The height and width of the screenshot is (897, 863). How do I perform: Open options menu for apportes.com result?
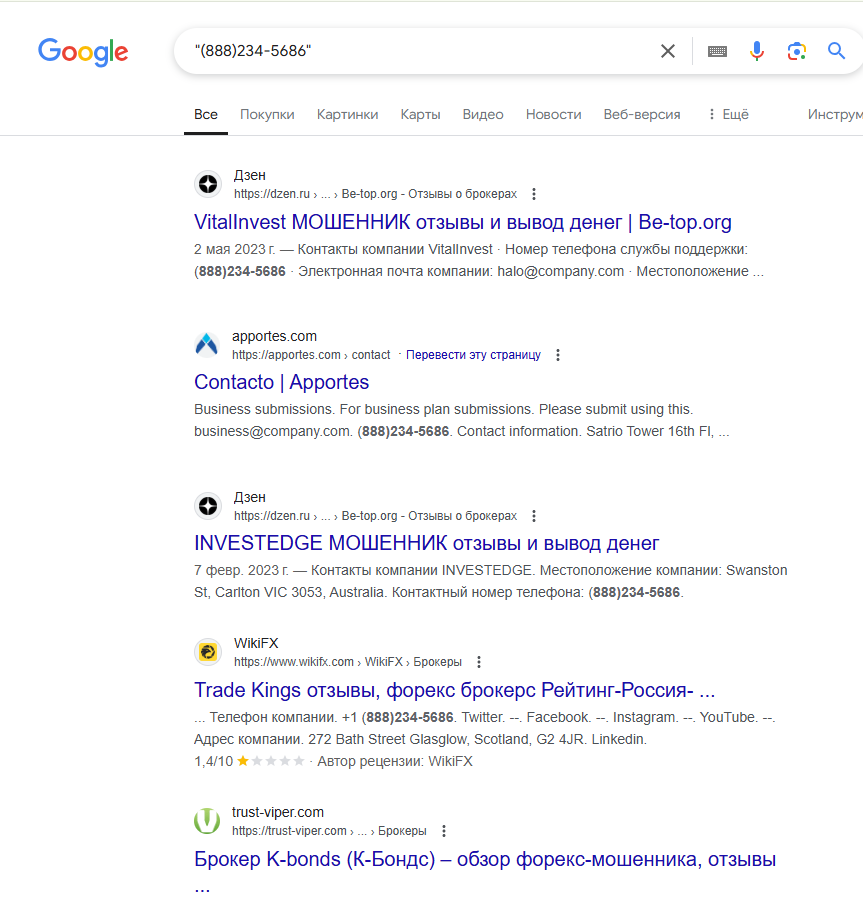click(x=558, y=355)
